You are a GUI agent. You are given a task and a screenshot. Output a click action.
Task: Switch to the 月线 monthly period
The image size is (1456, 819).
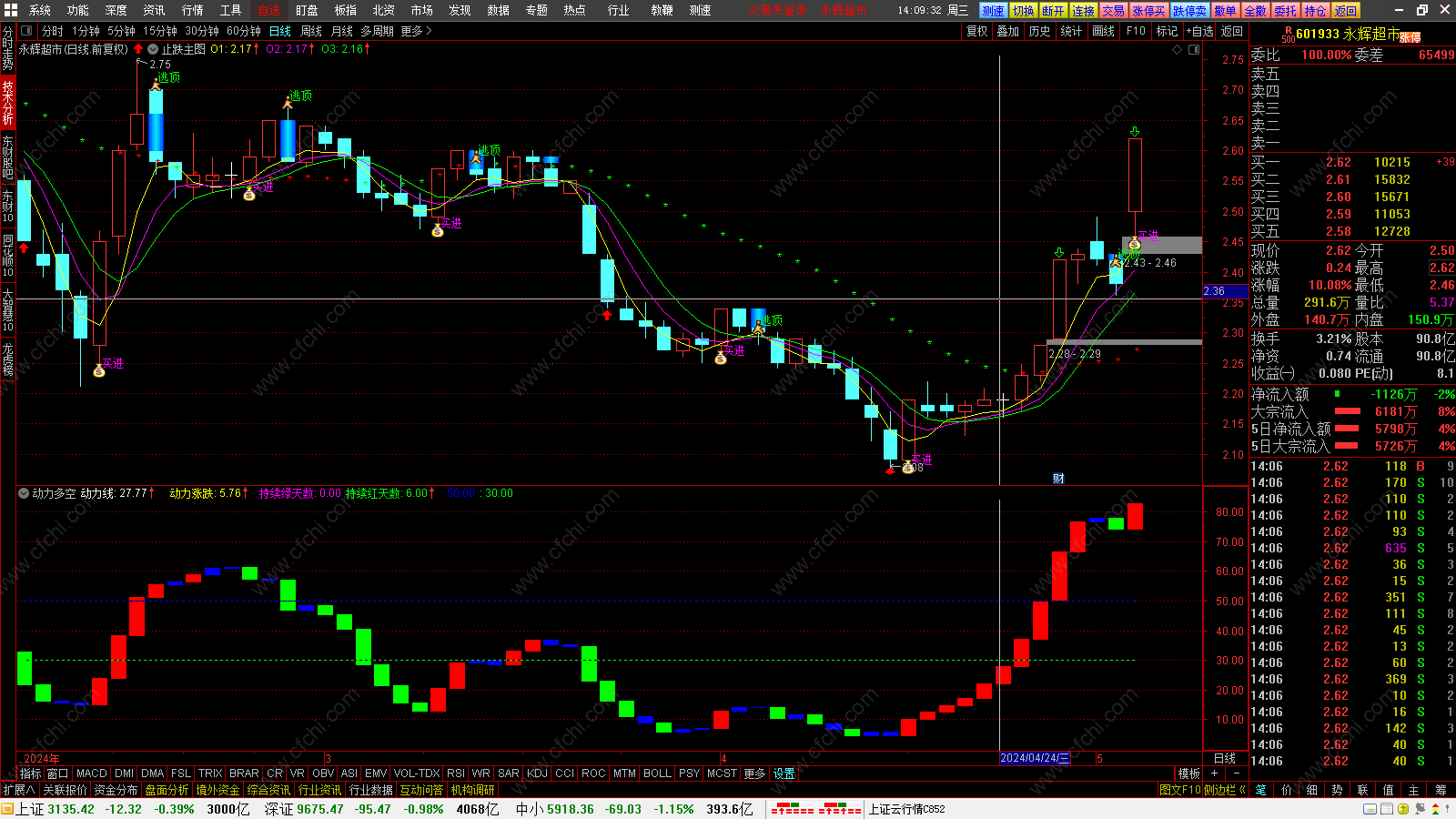pos(342,31)
